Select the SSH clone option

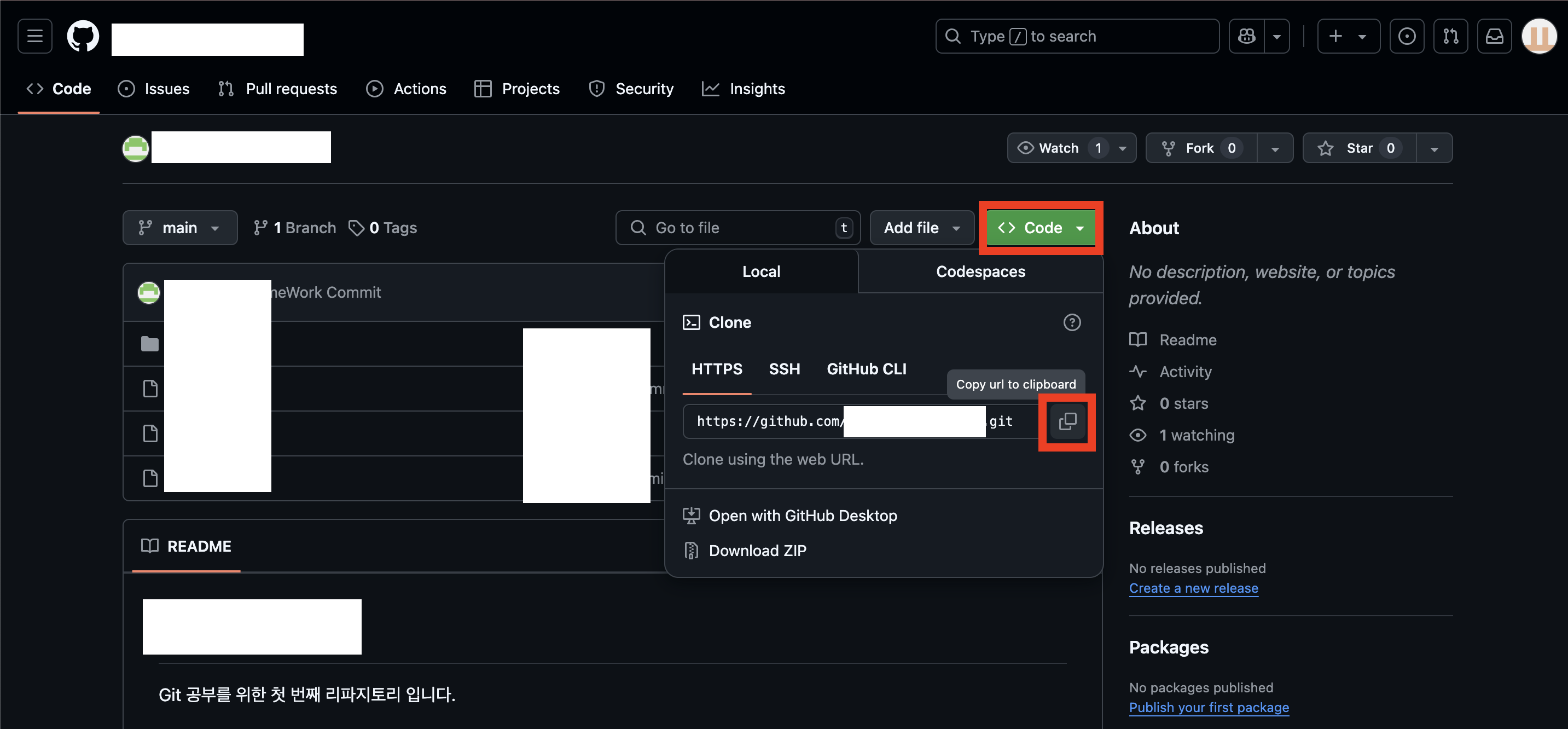[784, 369]
